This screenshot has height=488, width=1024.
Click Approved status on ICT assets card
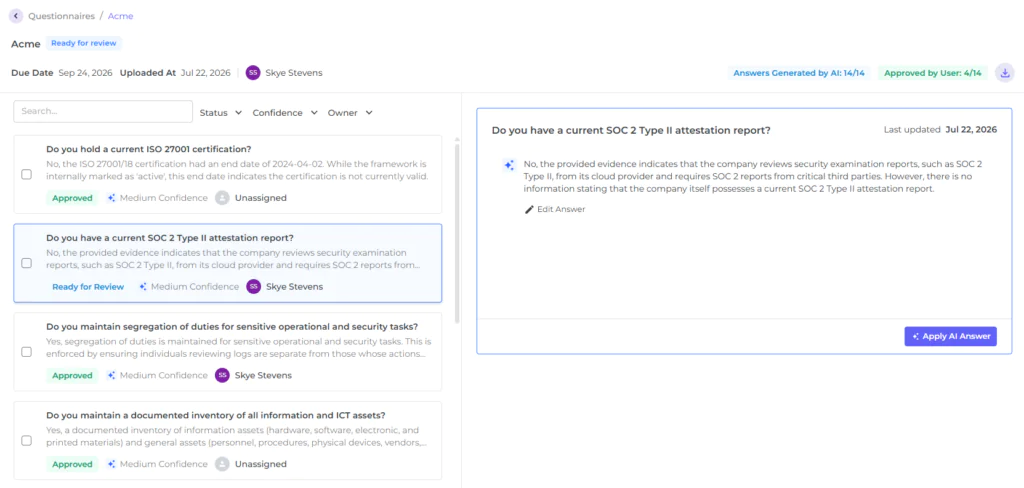click(x=72, y=464)
